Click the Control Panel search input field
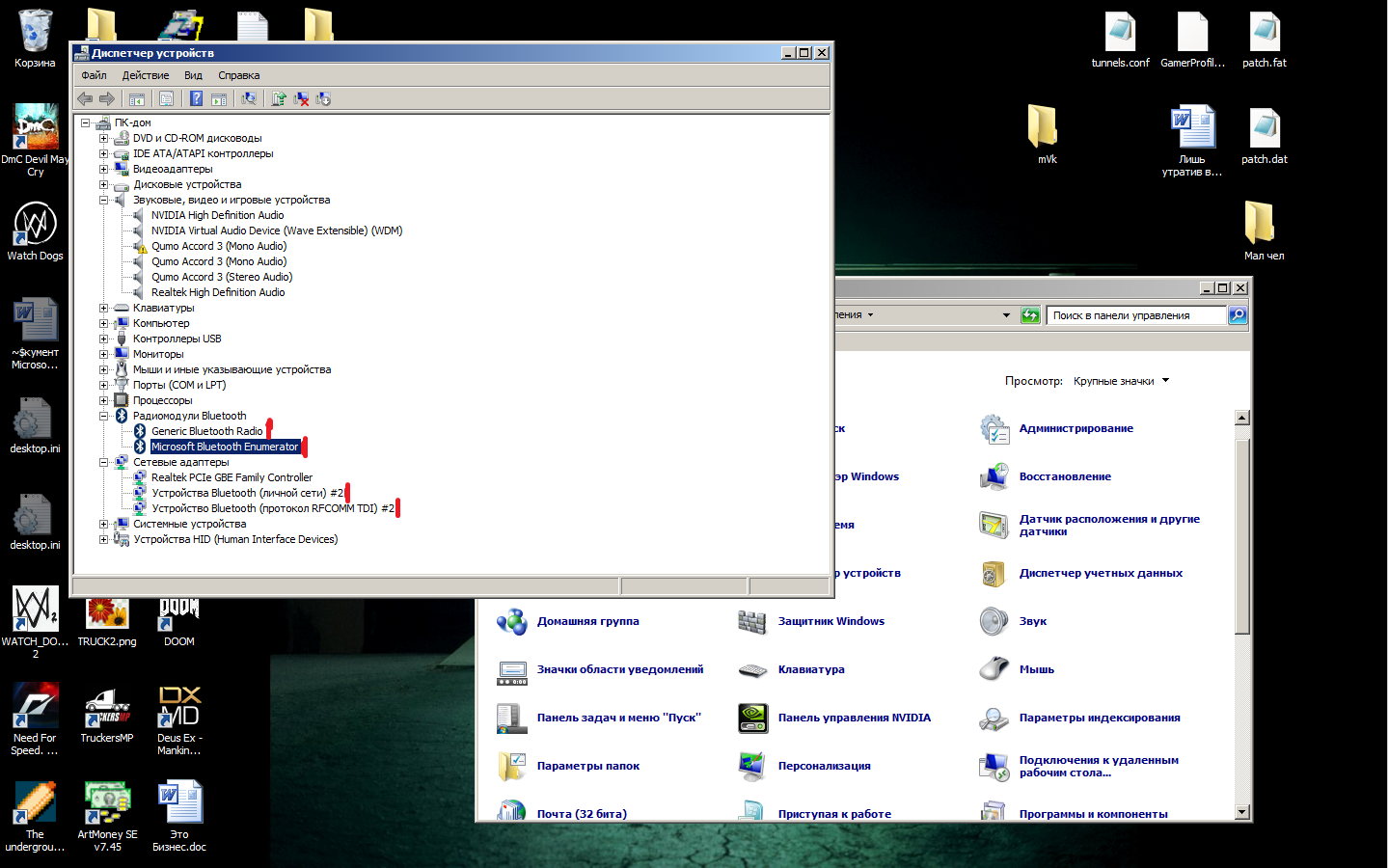This screenshot has width=1389, height=868. (x=1136, y=315)
